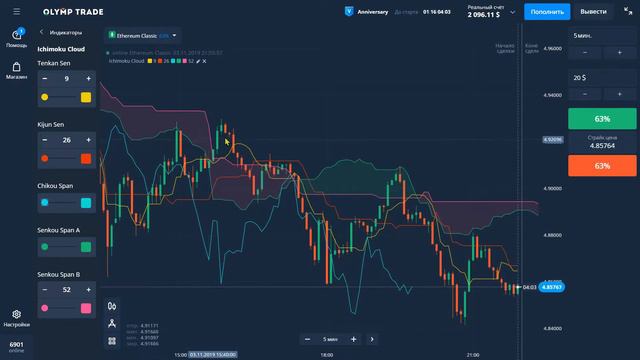Select the 5 min timeframe label
640x360 pixels.
pyautogui.click(x=330, y=339)
